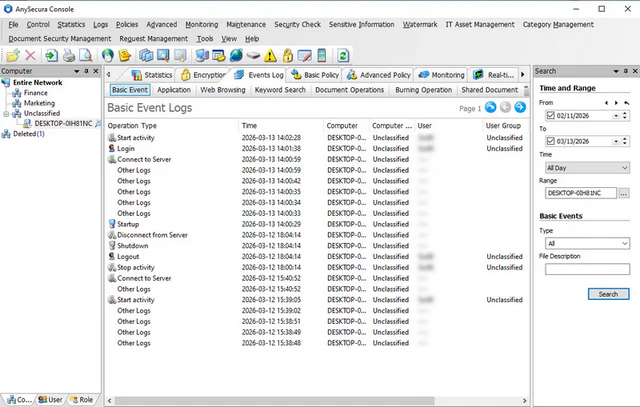Click the gray disk drive toolbar icon
The image size is (640, 407).
253,55
